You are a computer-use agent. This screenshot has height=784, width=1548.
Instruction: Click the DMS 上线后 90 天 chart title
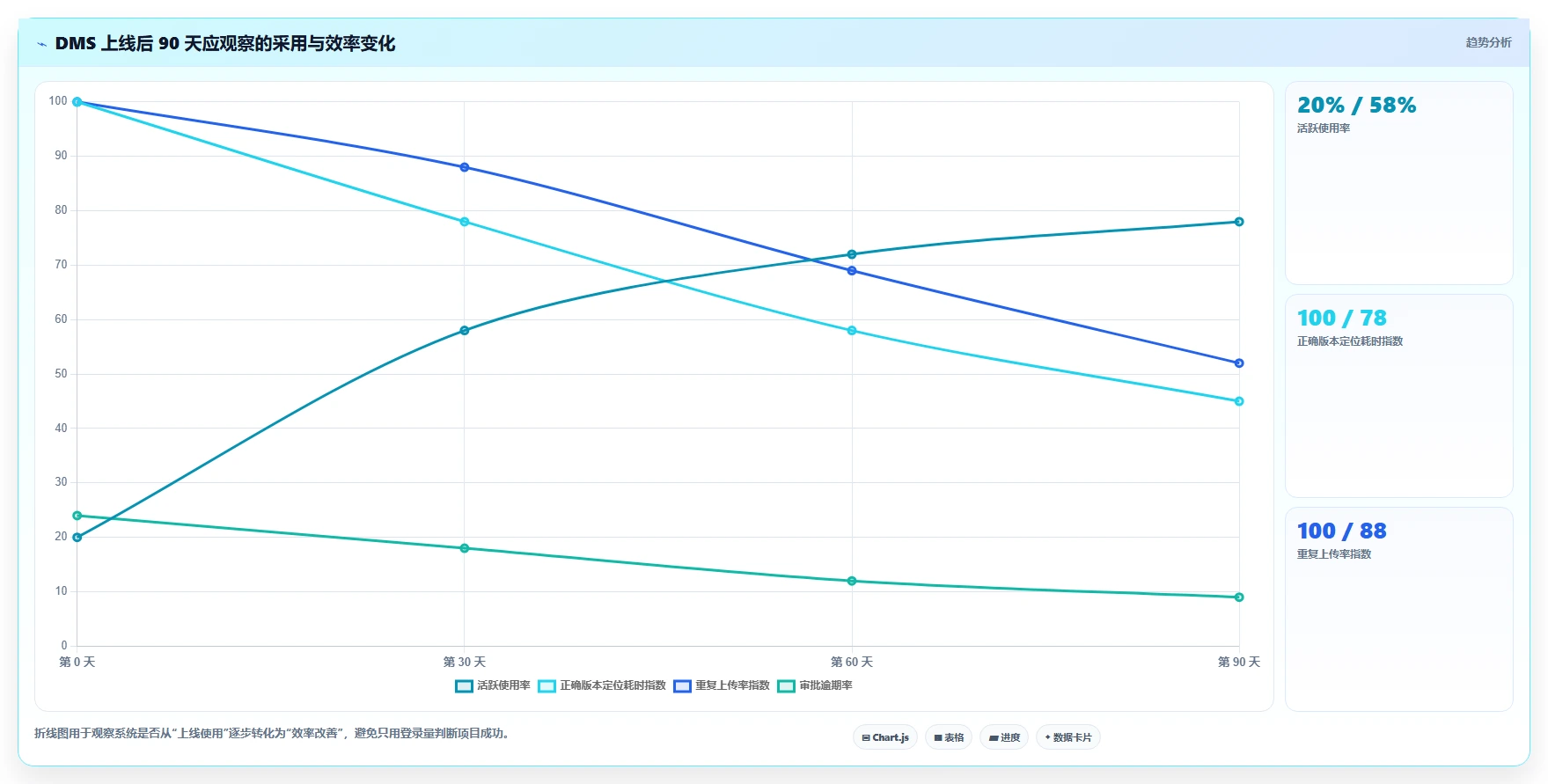click(224, 44)
